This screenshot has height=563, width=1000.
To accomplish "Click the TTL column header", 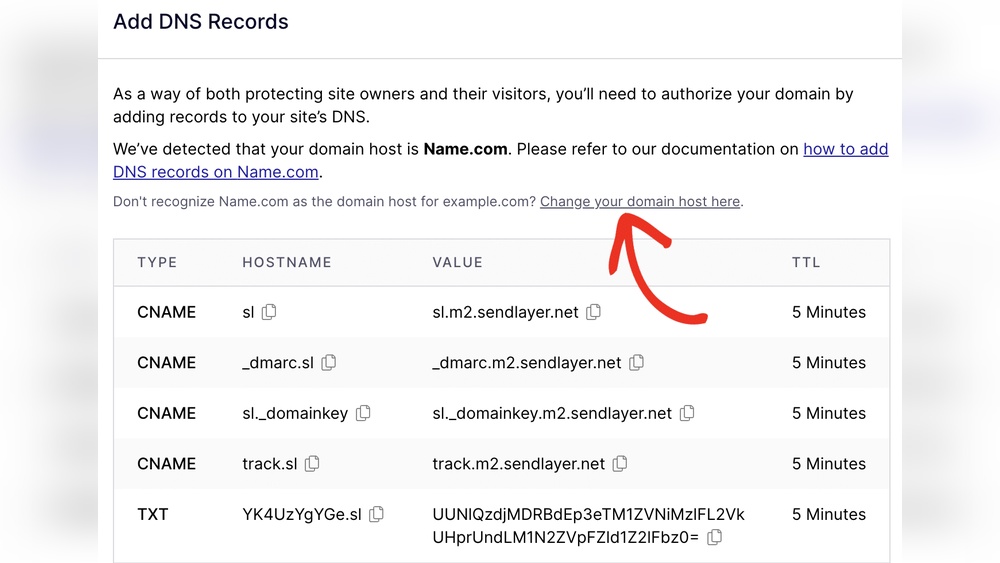I will tap(806, 262).
